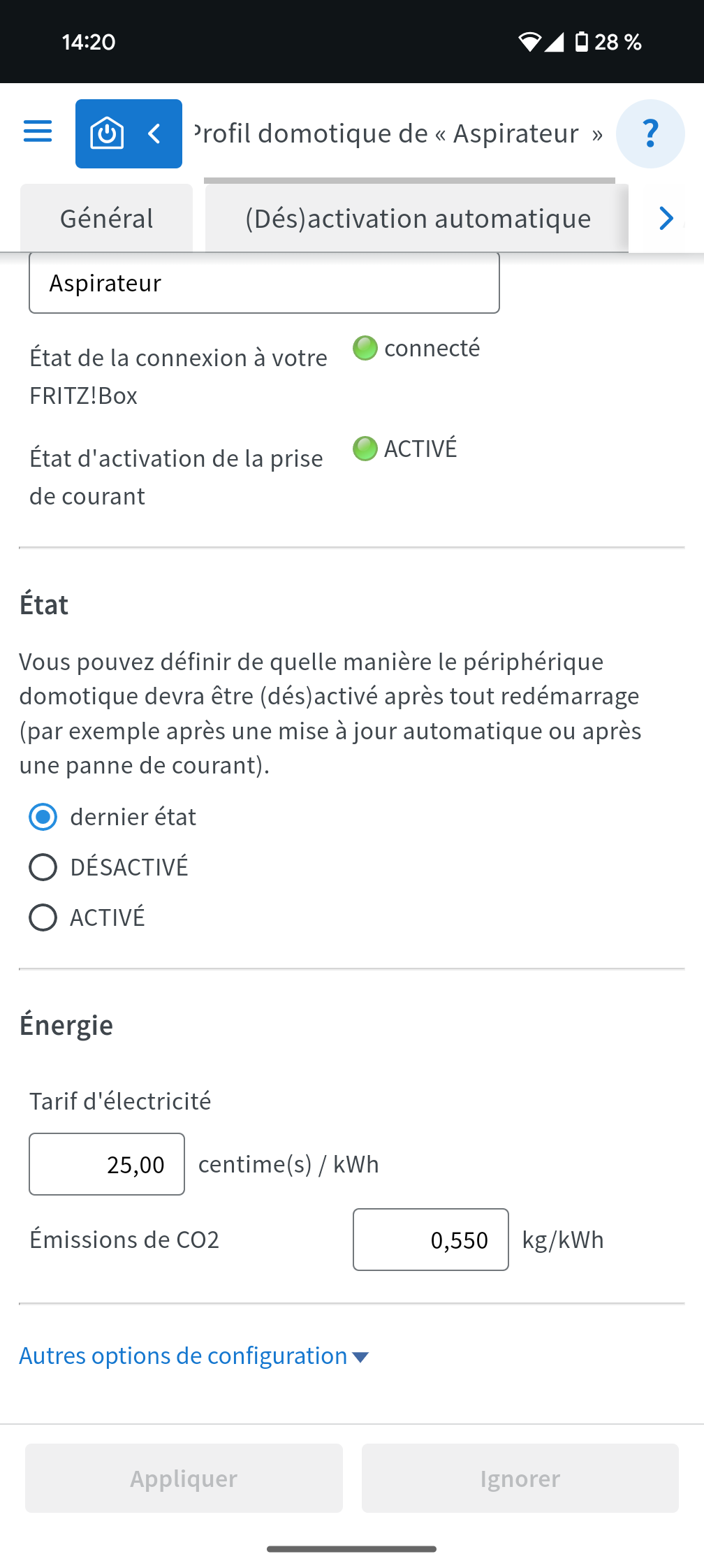704x1568 pixels.
Task: Open help with the question mark
Action: click(650, 133)
